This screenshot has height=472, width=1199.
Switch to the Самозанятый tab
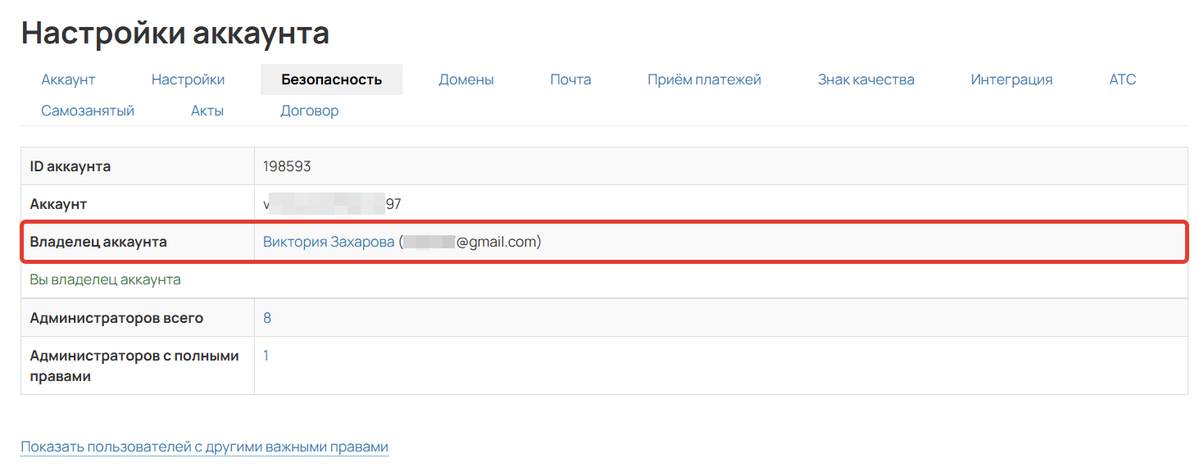click(x=88, y=111)
